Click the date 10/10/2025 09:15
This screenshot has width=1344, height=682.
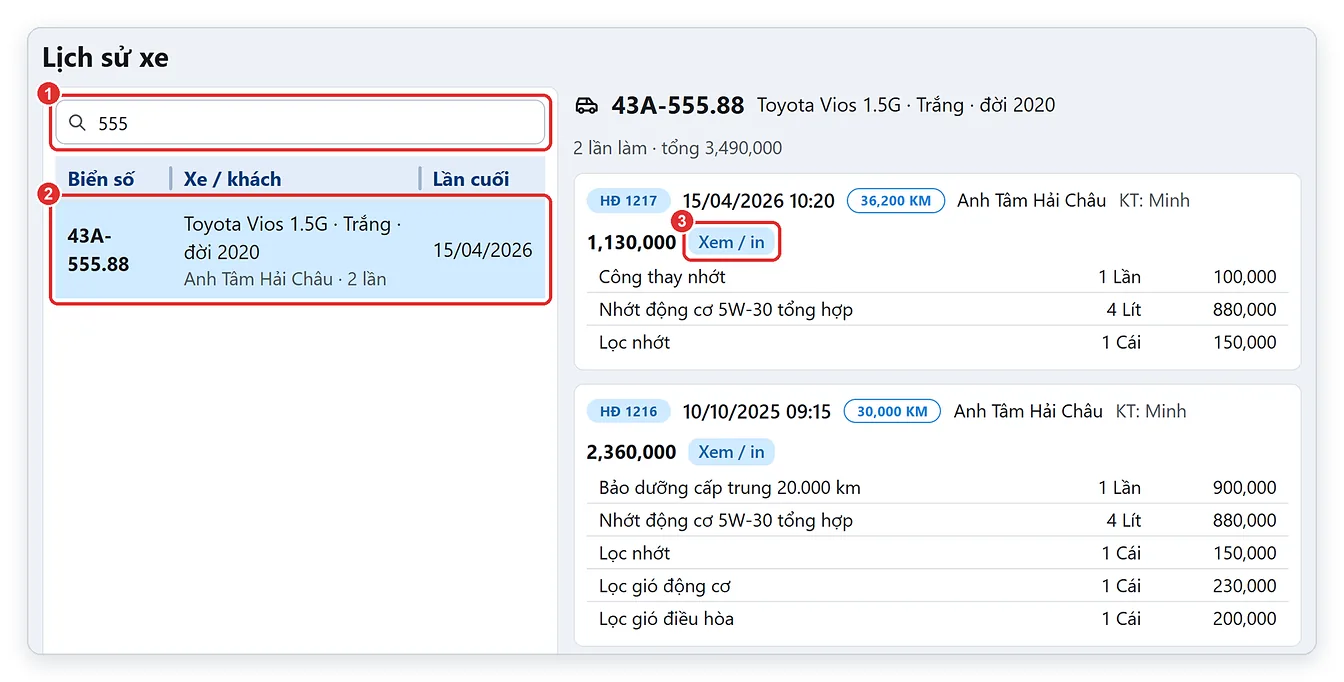click(x=756, y=411)
